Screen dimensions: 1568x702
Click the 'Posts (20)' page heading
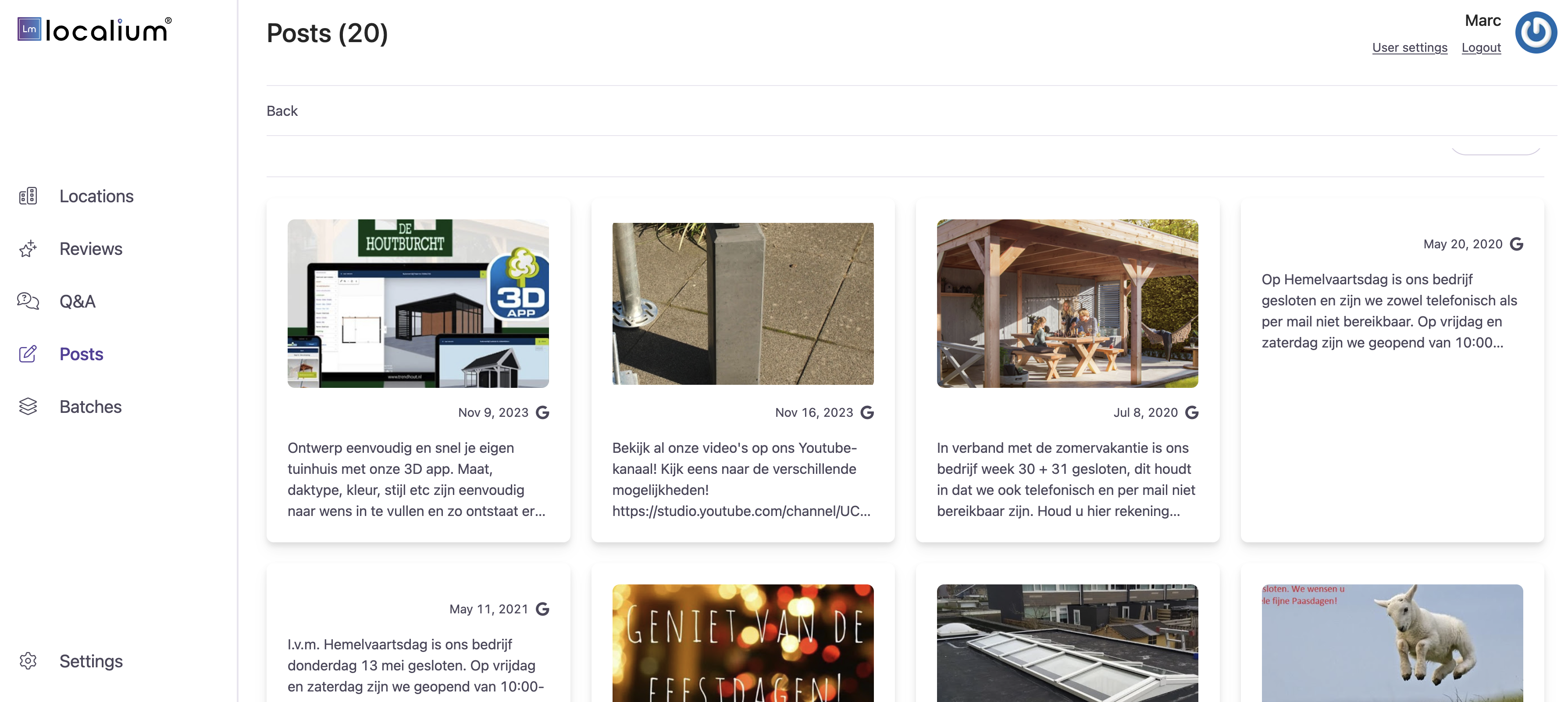[x=328, y=33]
